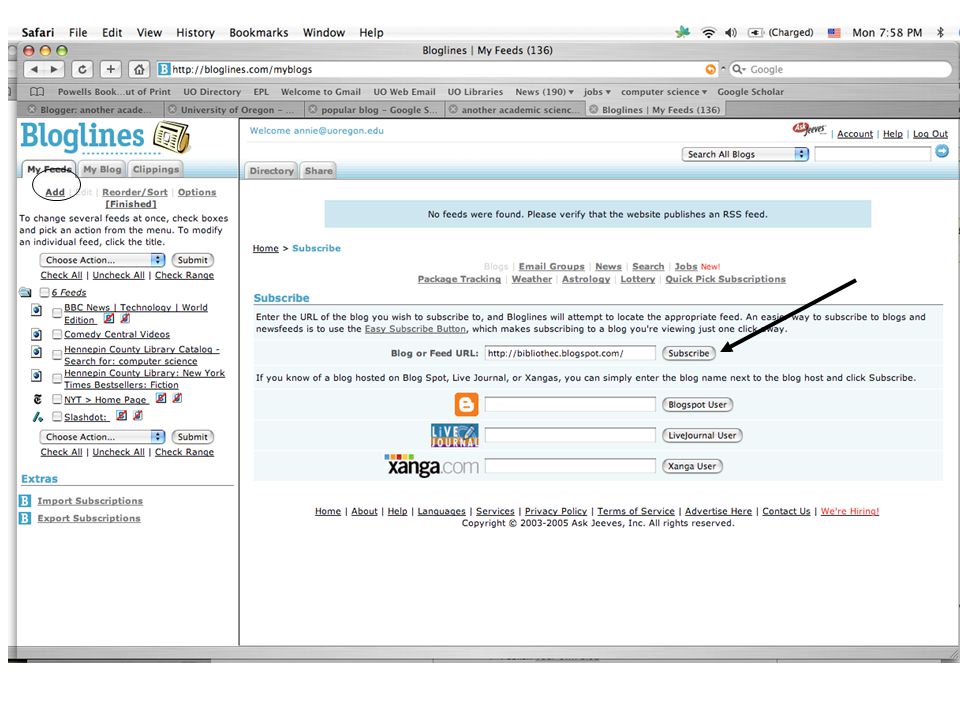The image size is (960, 720).
Task: Reload the page with the refresh button
Action: click(82, 69)
